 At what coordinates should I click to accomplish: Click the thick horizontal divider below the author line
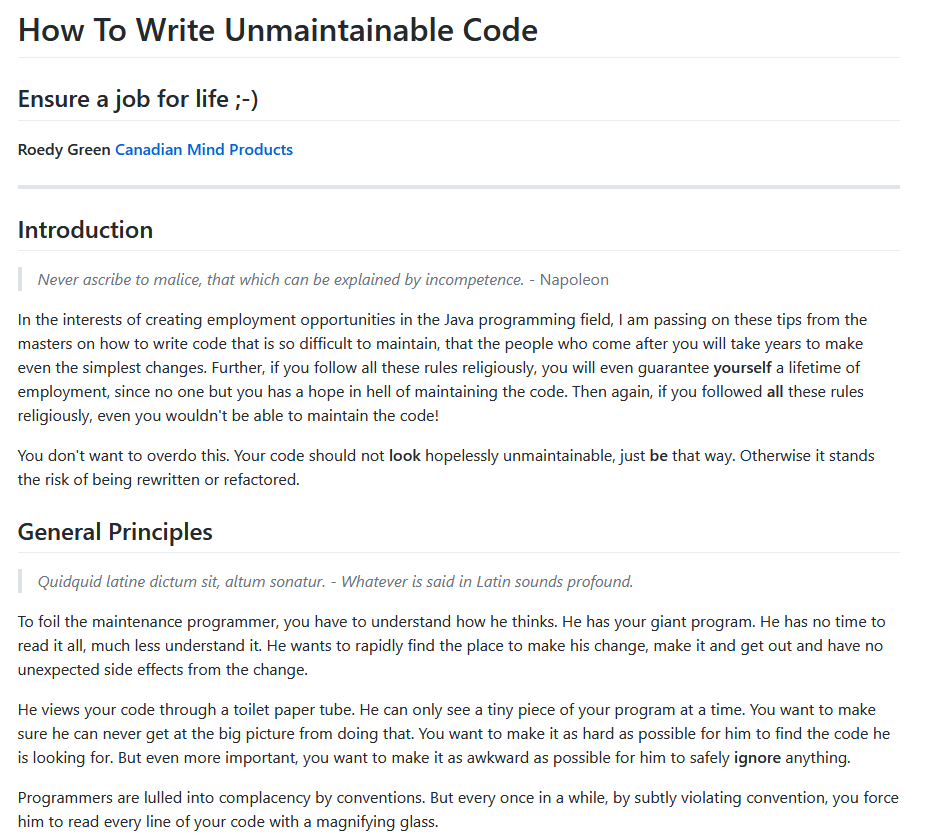pyautogui.click(x=458, y=187)
